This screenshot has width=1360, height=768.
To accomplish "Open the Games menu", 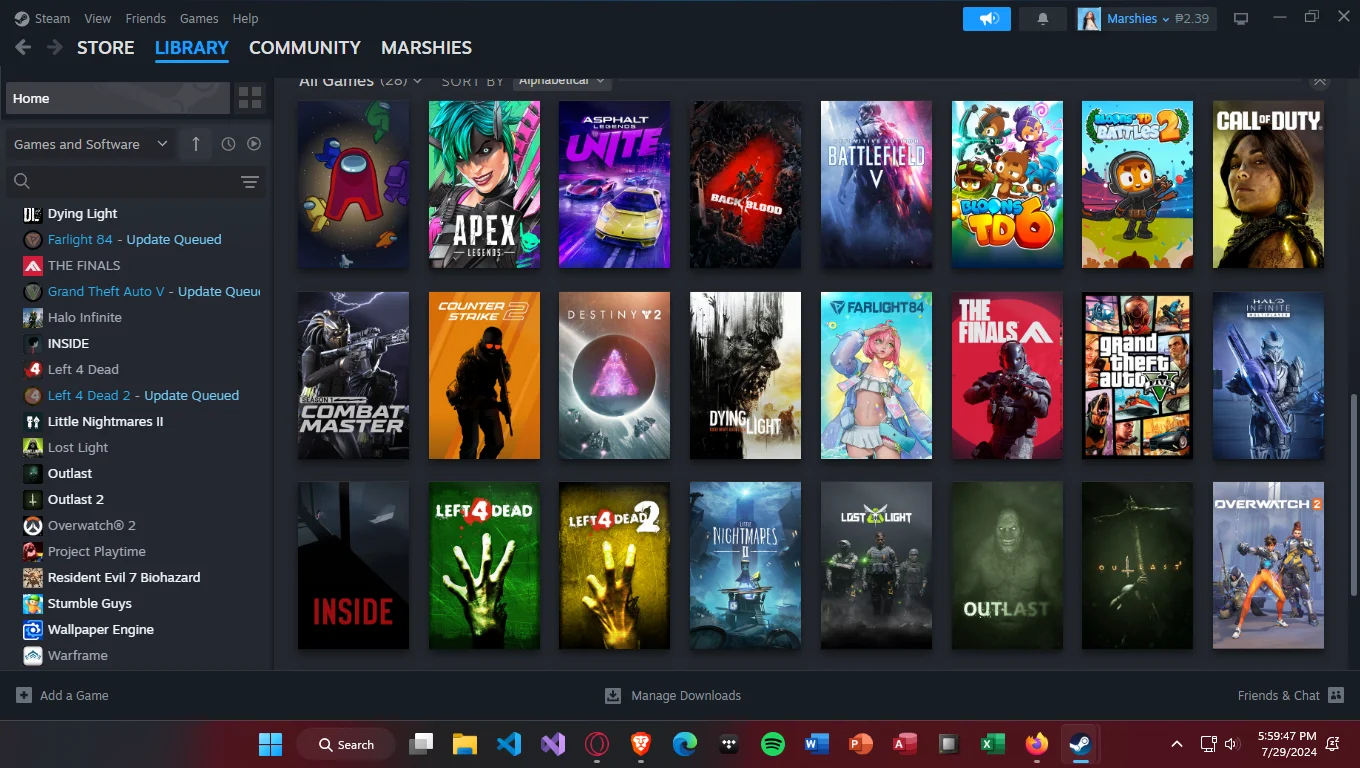I will tap(199, 18).
